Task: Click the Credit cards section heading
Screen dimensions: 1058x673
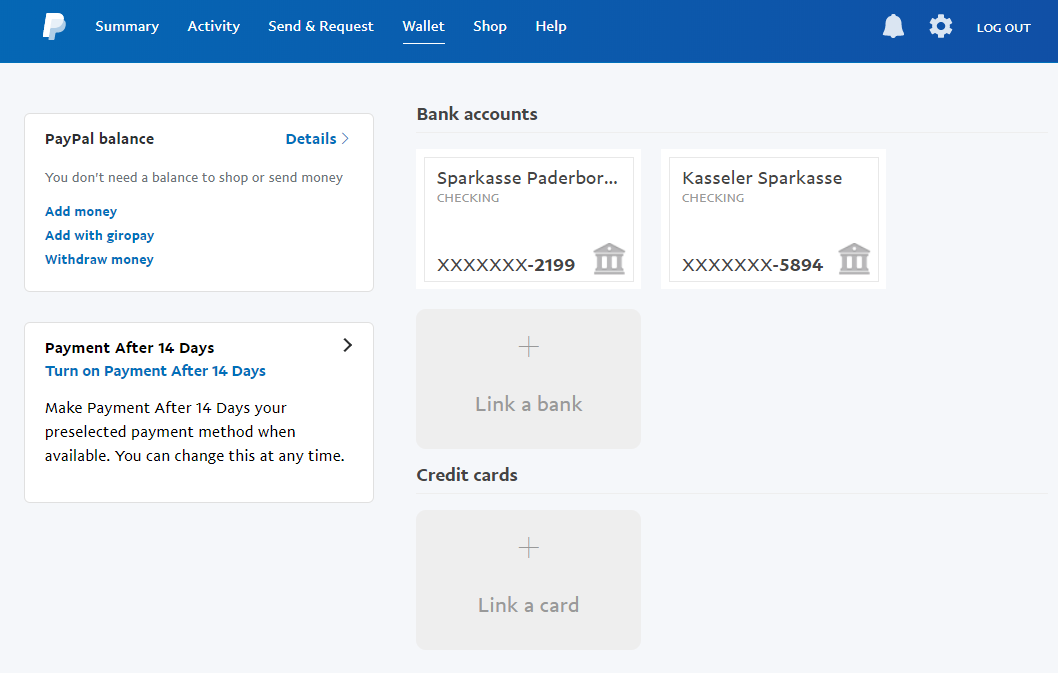Action: [467, 475]
